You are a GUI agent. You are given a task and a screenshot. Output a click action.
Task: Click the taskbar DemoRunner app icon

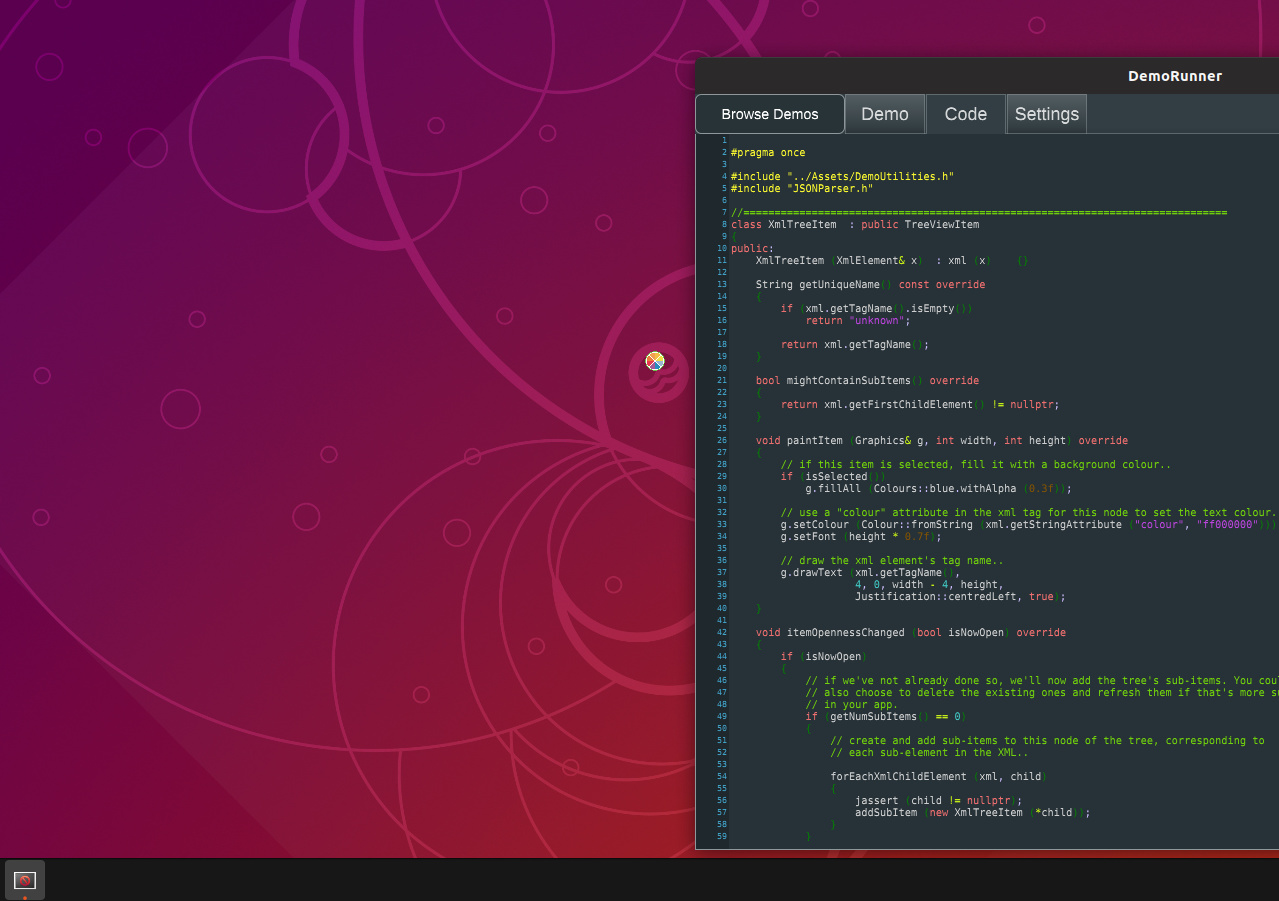click(x=25, y=880)
